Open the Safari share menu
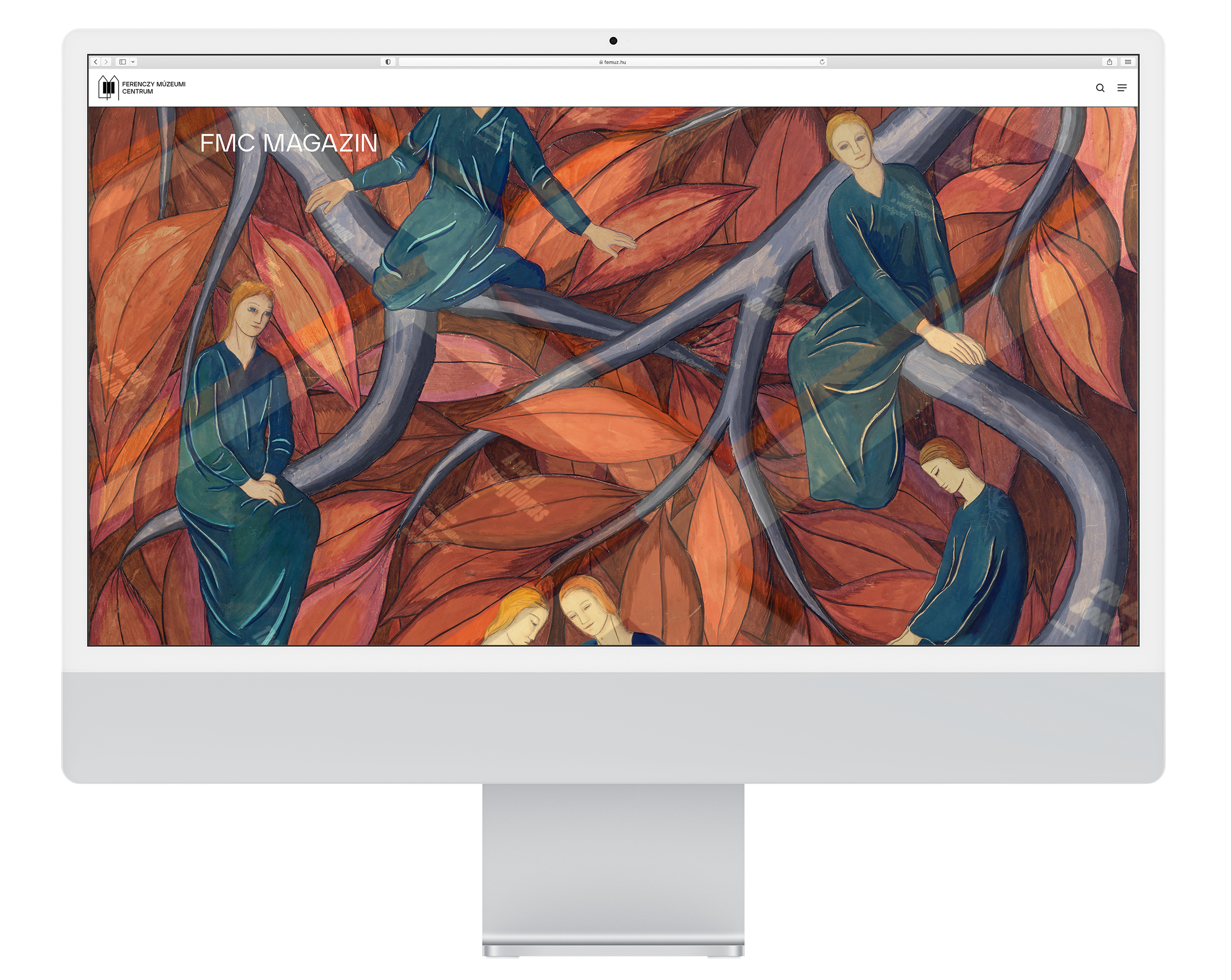The image size is (1231, 980). pyautogui.click(x=1109, y=62)
